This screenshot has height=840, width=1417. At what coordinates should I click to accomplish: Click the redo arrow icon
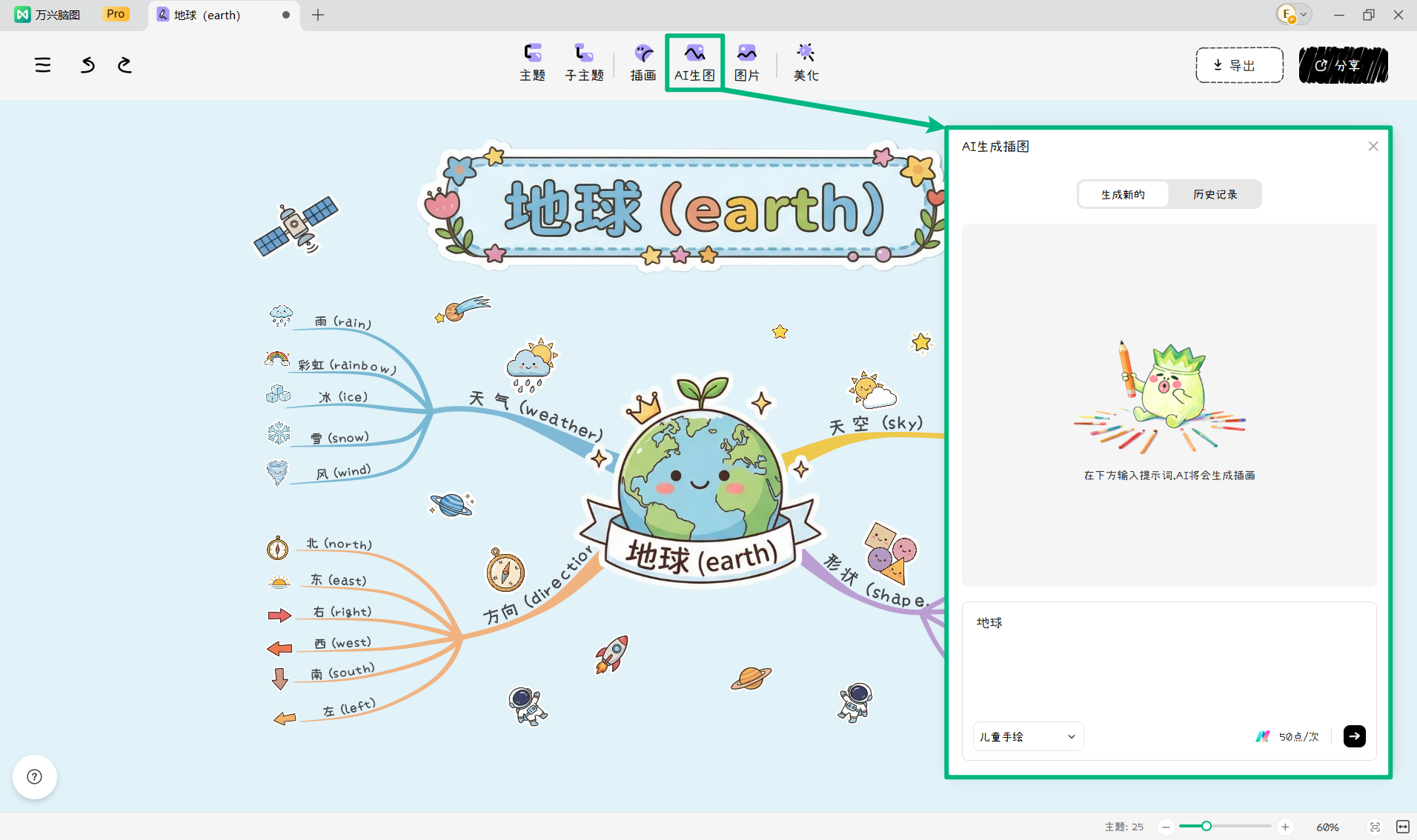[125, 65]
